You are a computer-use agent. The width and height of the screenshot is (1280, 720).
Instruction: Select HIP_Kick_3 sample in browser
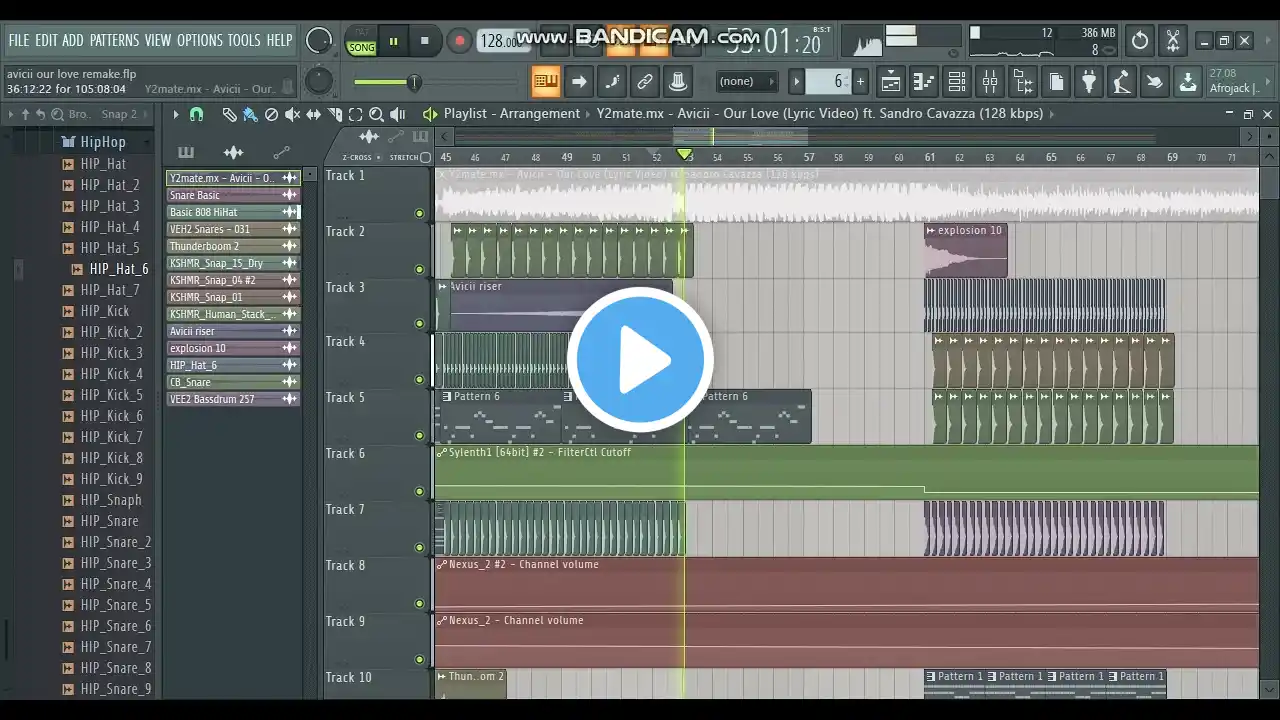[x=111, y=353]
